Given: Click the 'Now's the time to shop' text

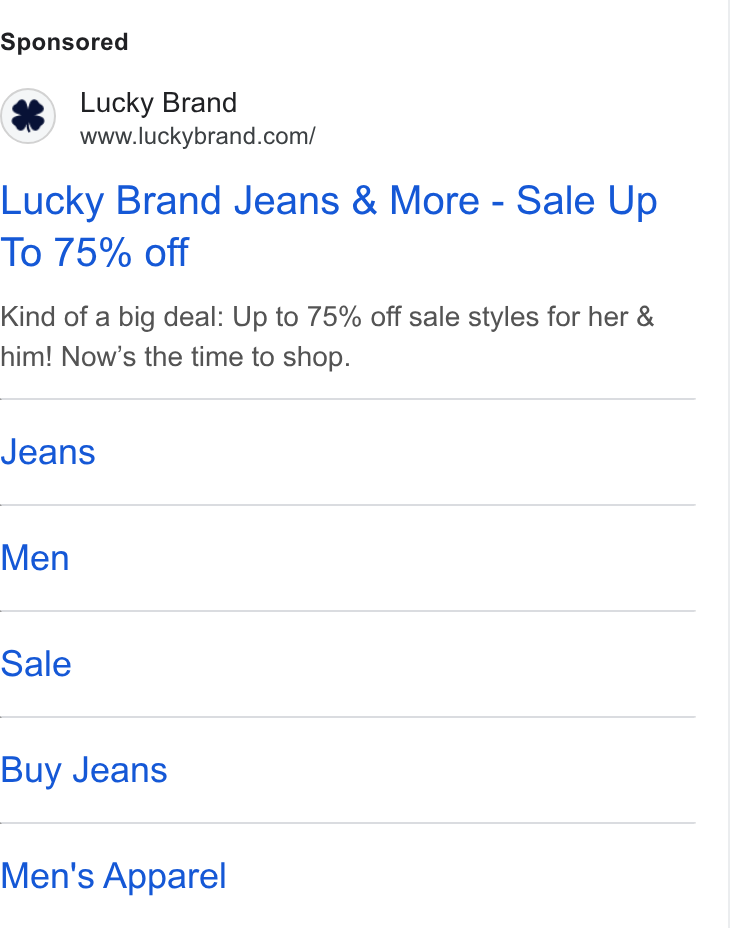Looking at the screenshot, I should (205, 357).
